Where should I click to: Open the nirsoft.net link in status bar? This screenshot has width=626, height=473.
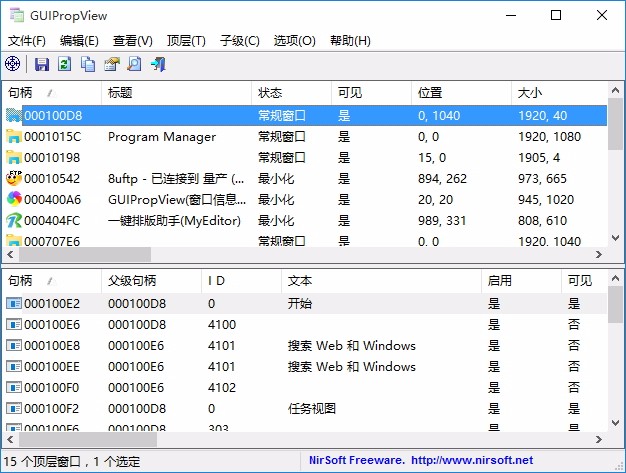coord(472,460)
